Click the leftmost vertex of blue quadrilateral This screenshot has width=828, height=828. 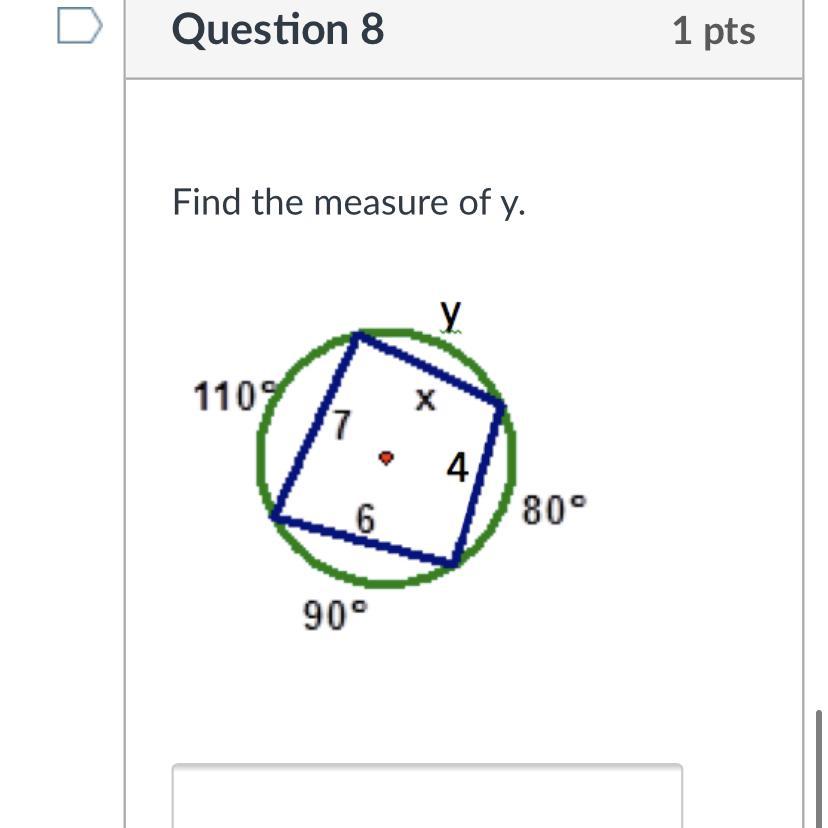click(x=275, y=517)
